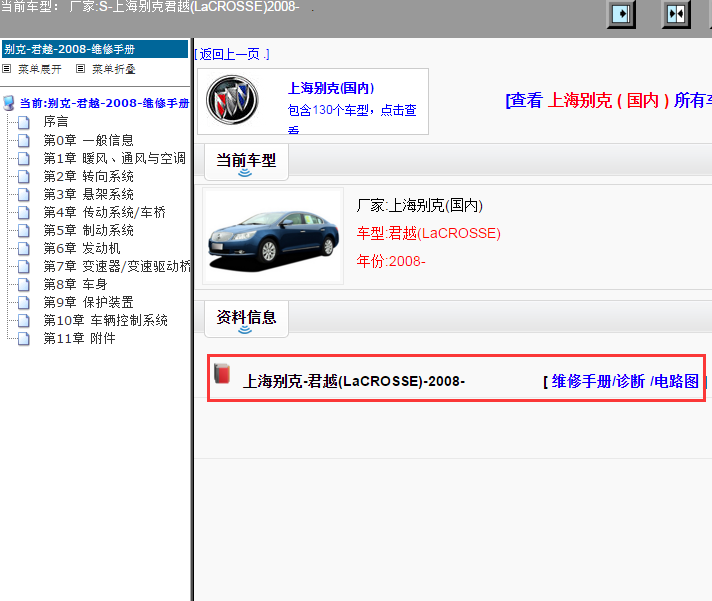Viewport: 712px width, 601px height.
Task: Click 维修手册/诊断/电路图 link
Action: [625, 381]
